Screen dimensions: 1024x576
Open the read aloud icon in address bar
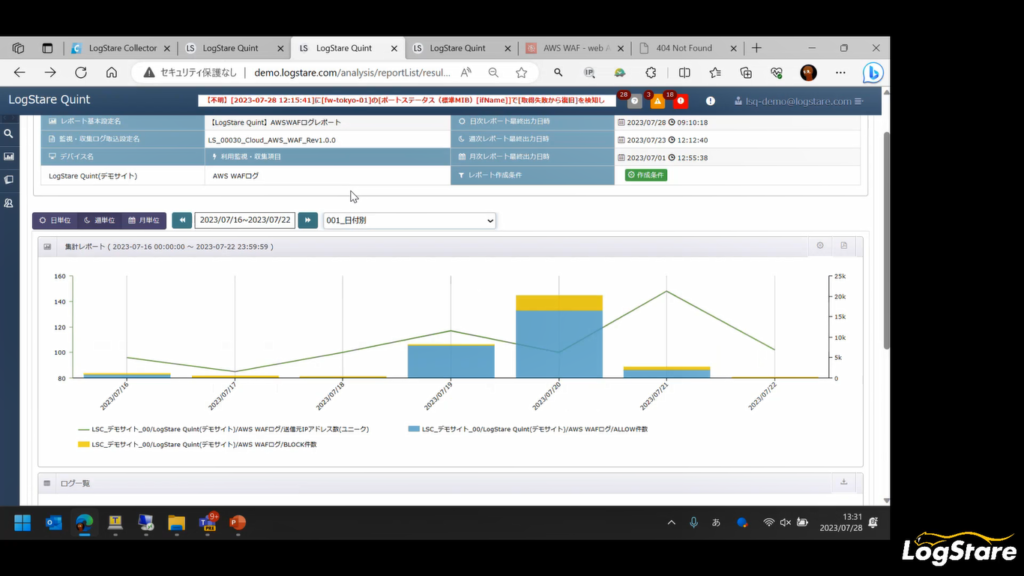tap(466, 72)
